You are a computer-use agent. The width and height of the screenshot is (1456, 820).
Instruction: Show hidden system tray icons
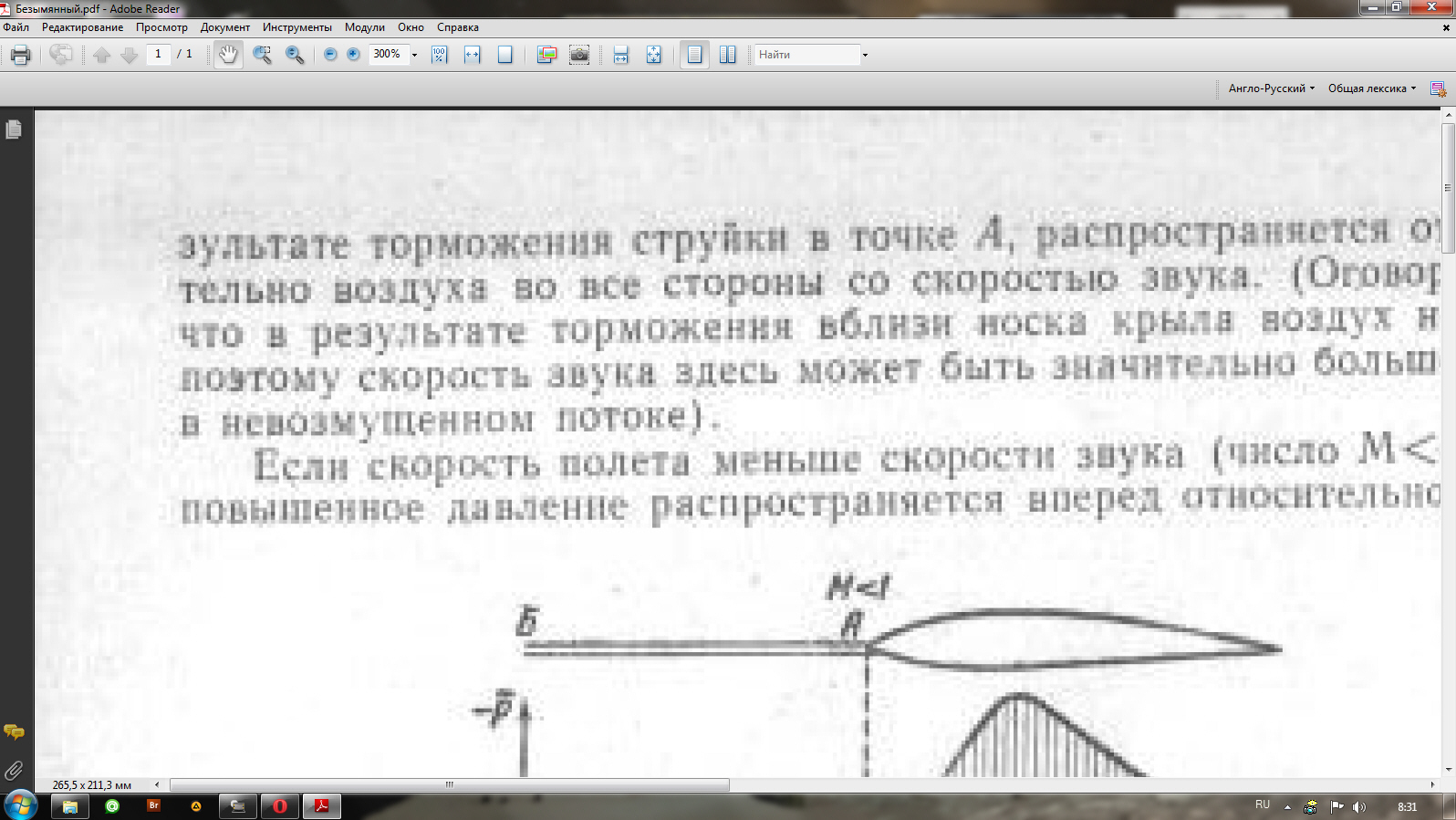(1287, 806)
